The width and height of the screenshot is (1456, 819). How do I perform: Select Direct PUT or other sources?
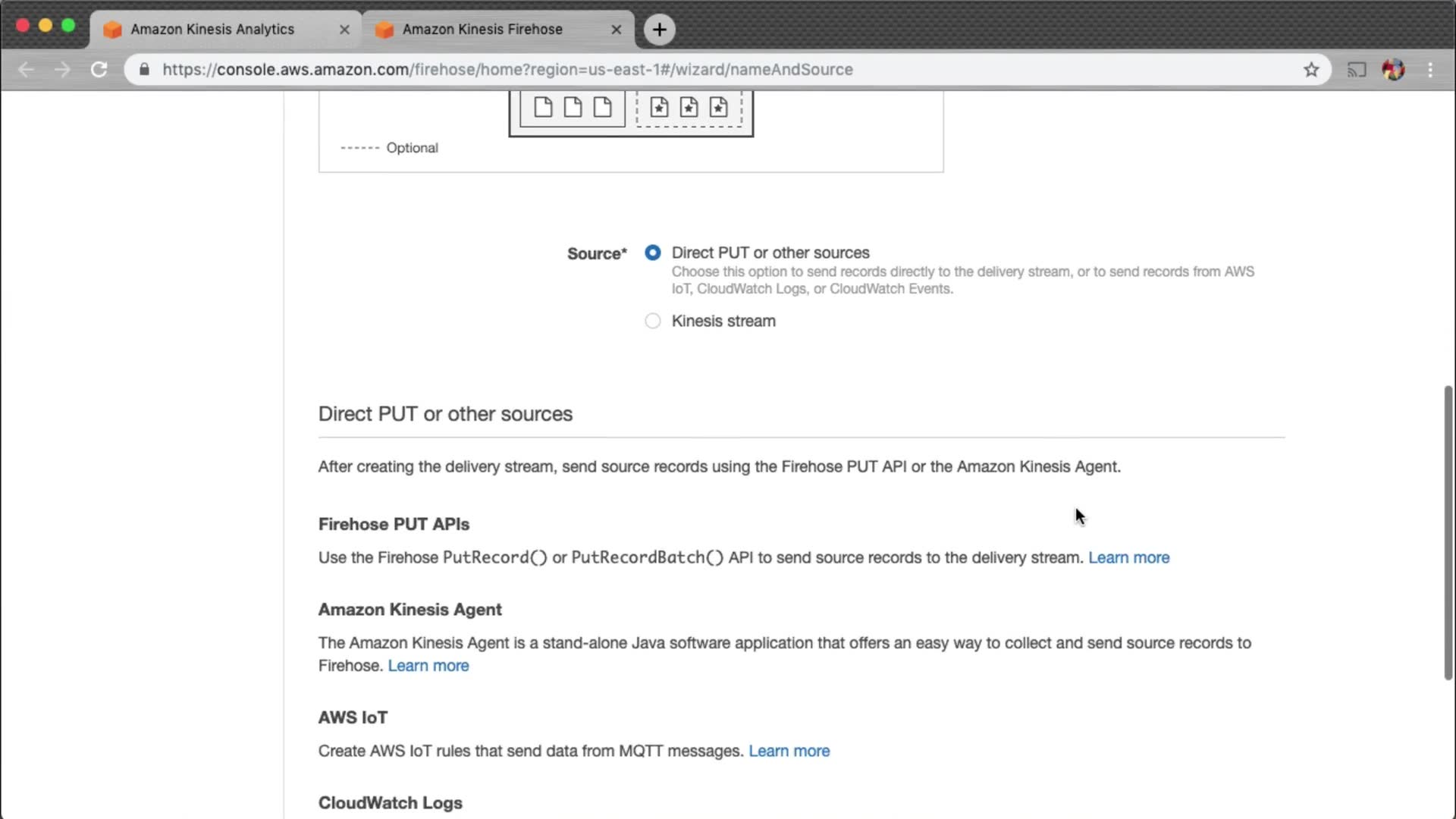coord(652,253)
